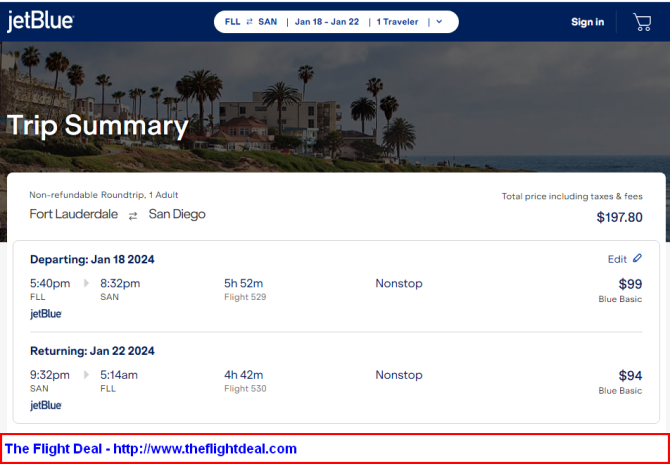The image size is (670, 464).
Task: Click the 8:32pm arrival time
Action: [120, 283]
